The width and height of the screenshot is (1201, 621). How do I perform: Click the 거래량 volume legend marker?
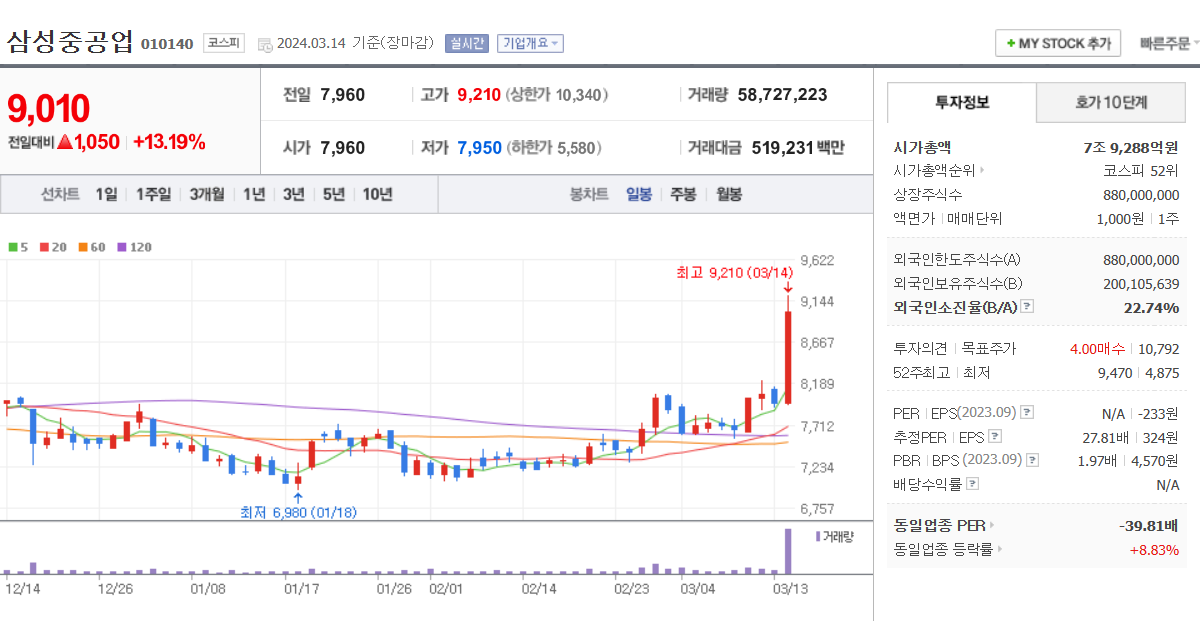[x=835, y=536]
